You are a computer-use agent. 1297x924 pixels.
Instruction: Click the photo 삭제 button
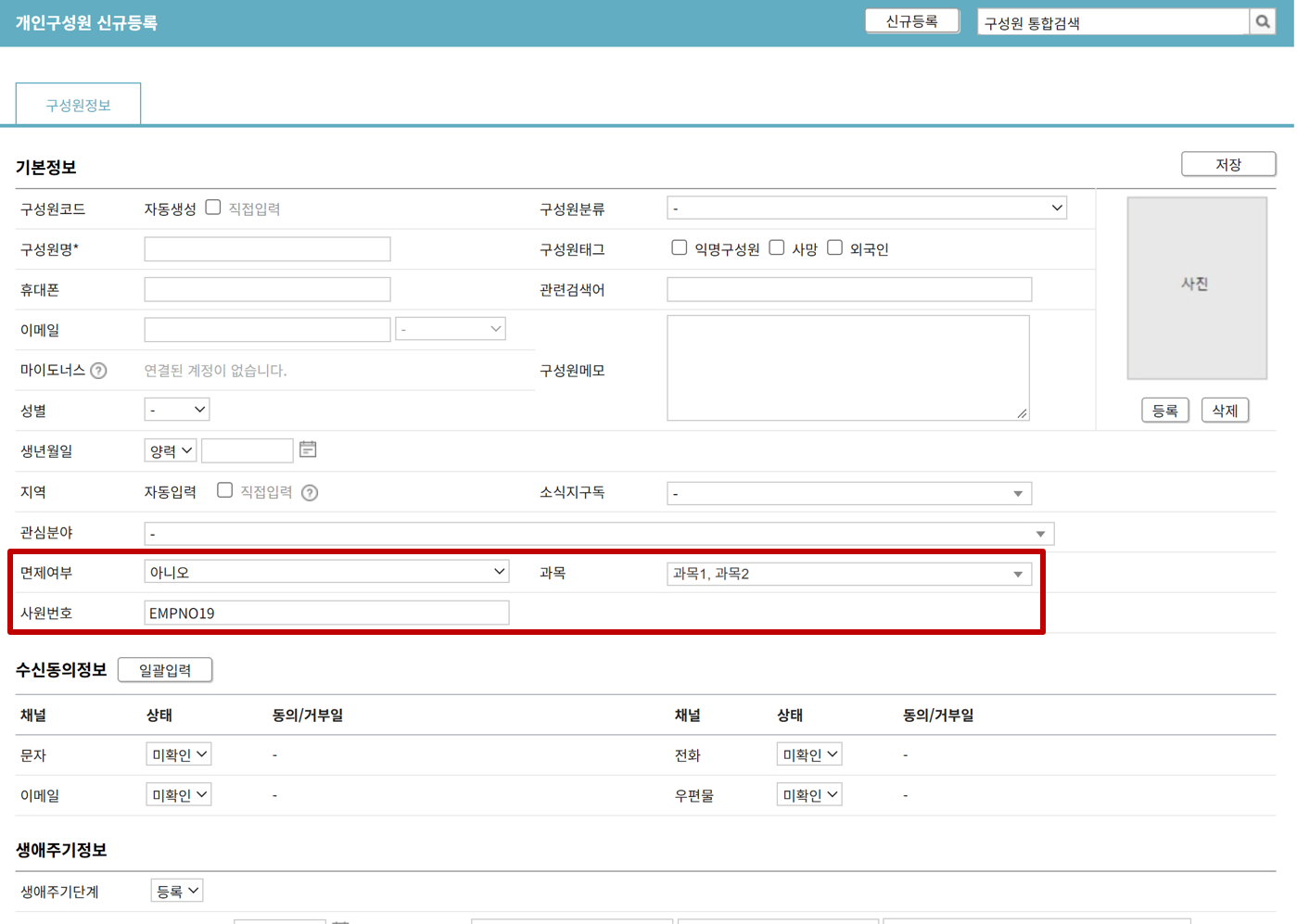pyautogui.click(x=1225, y=411)
